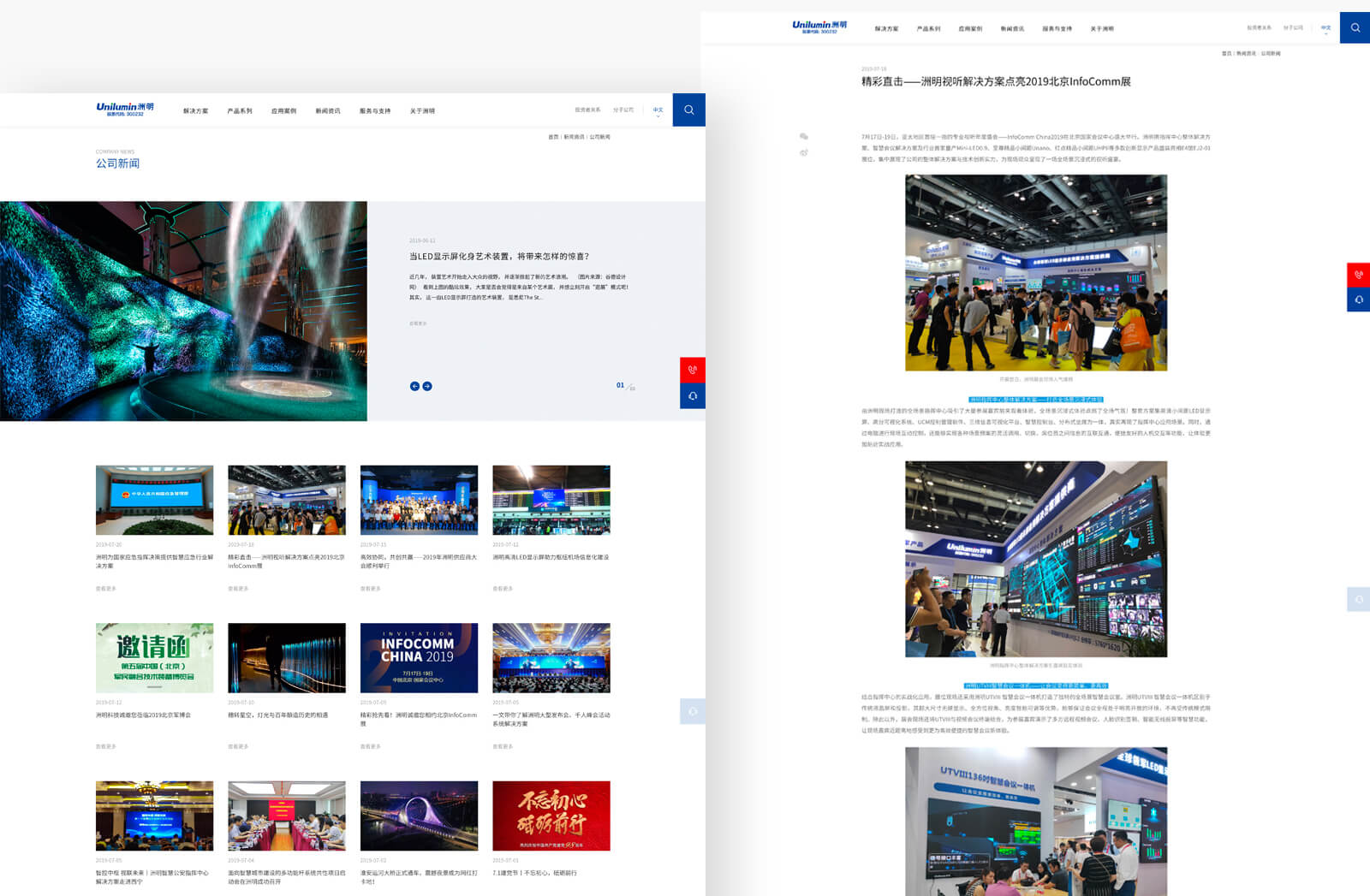Click the Unilumin logo on the news list page
The width and height of the screenshot is (1370, 896).
coord(125,109)
